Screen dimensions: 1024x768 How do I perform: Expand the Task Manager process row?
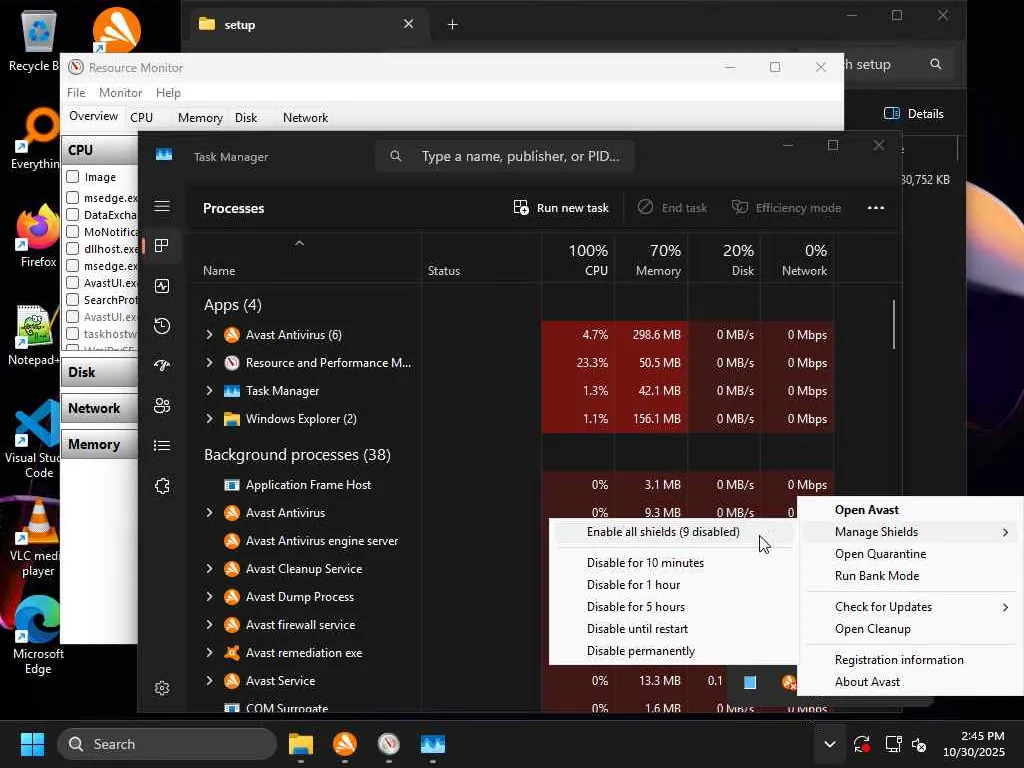tap(209, 391)
